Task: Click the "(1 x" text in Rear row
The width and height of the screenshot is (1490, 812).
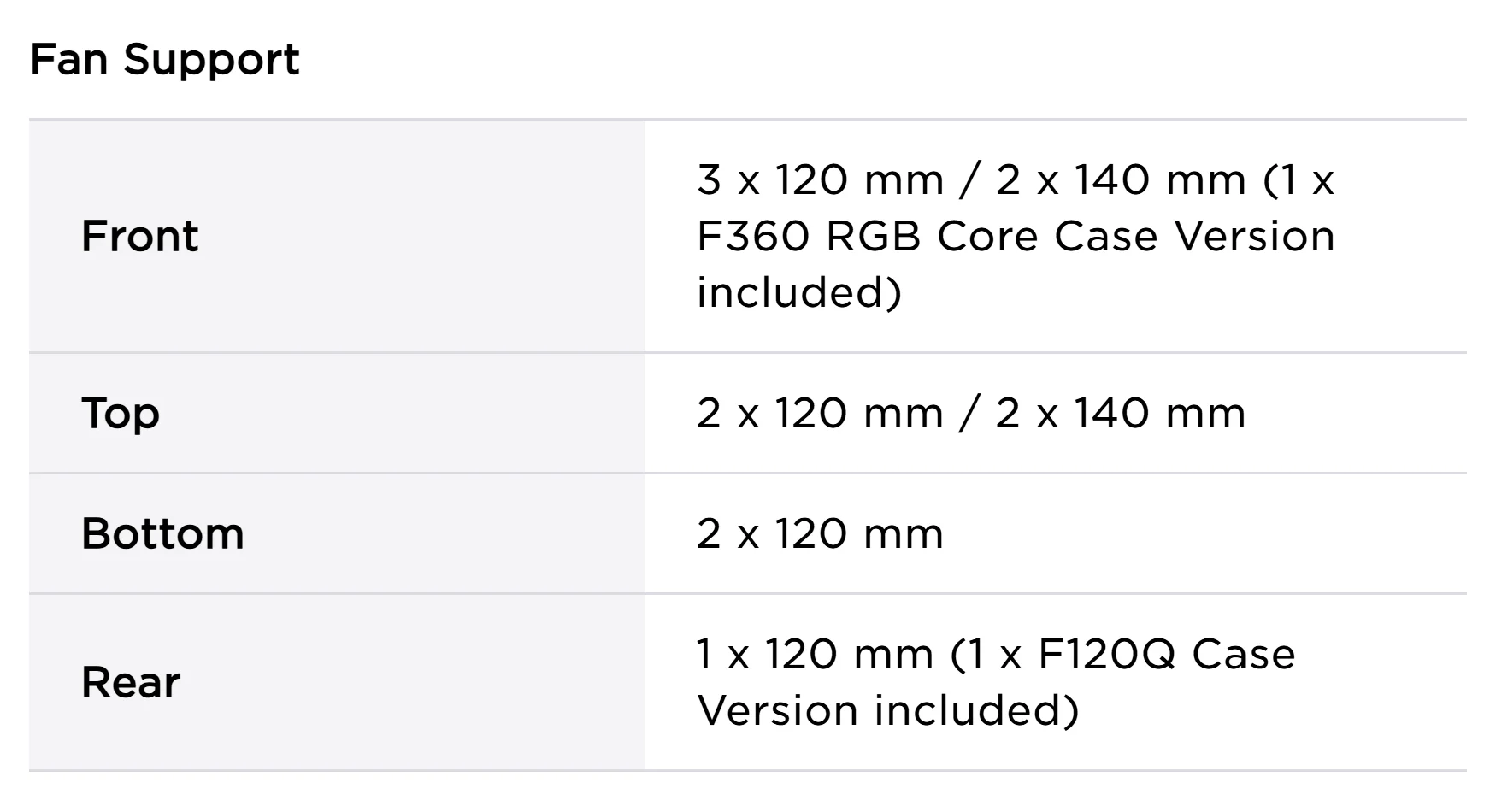Action: [986, 654]
